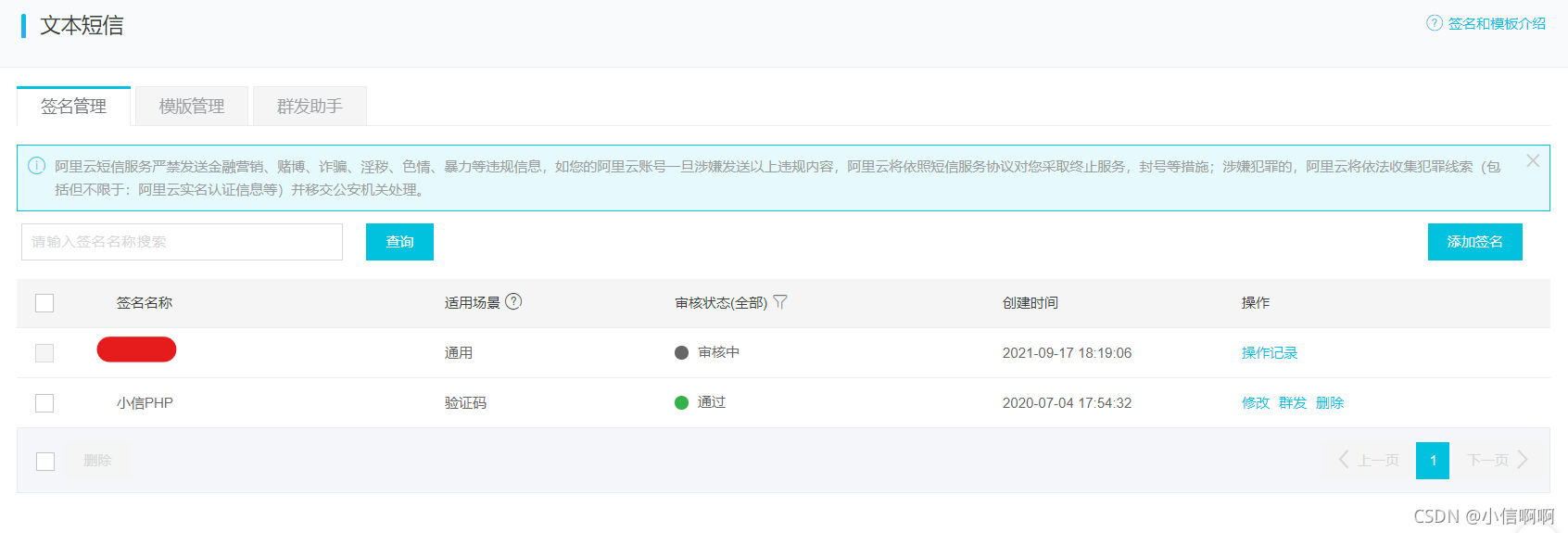Close the blue notice banner

pyautogui.click(x=1533, y=160)
